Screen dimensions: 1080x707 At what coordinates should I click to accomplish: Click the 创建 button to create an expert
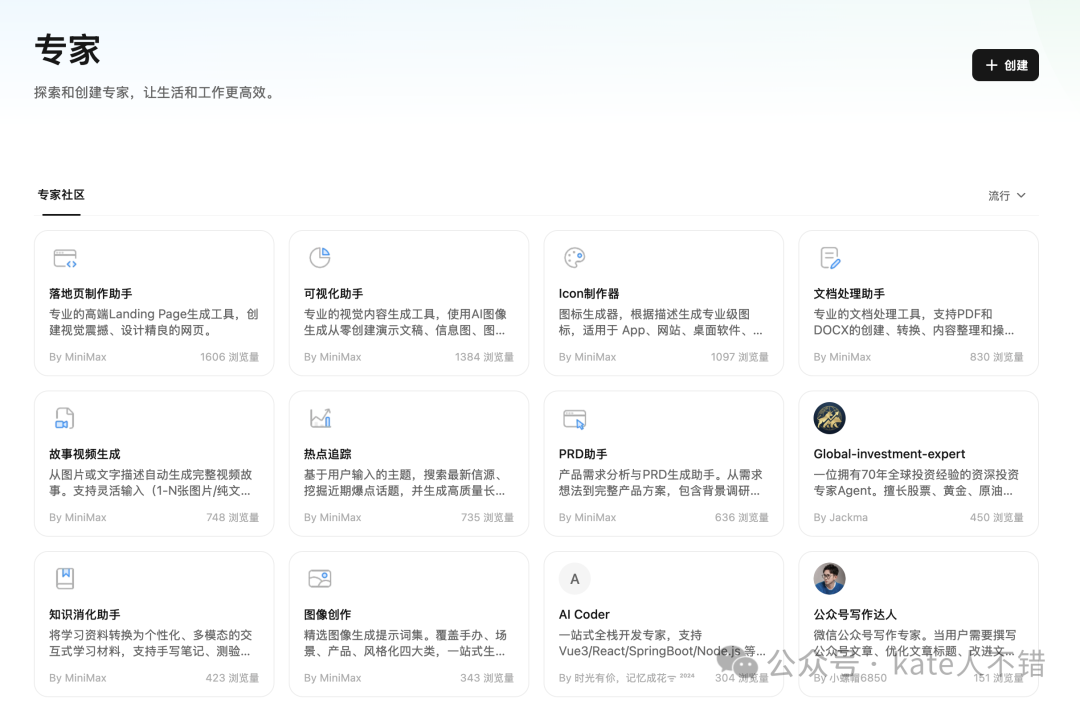(x=1005, y=65)
